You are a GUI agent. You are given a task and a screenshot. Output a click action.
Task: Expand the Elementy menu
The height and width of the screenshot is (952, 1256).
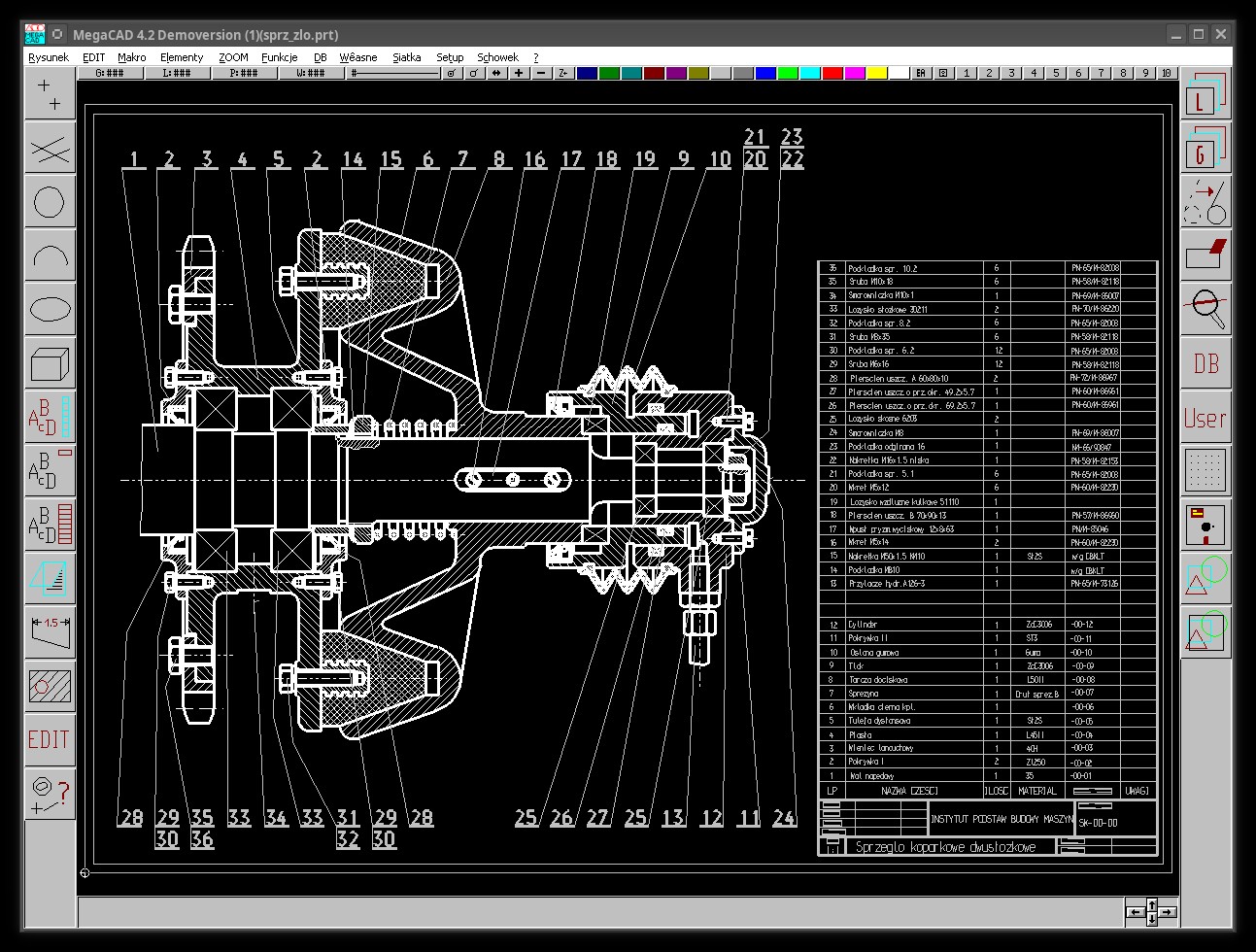pos(182,57)
